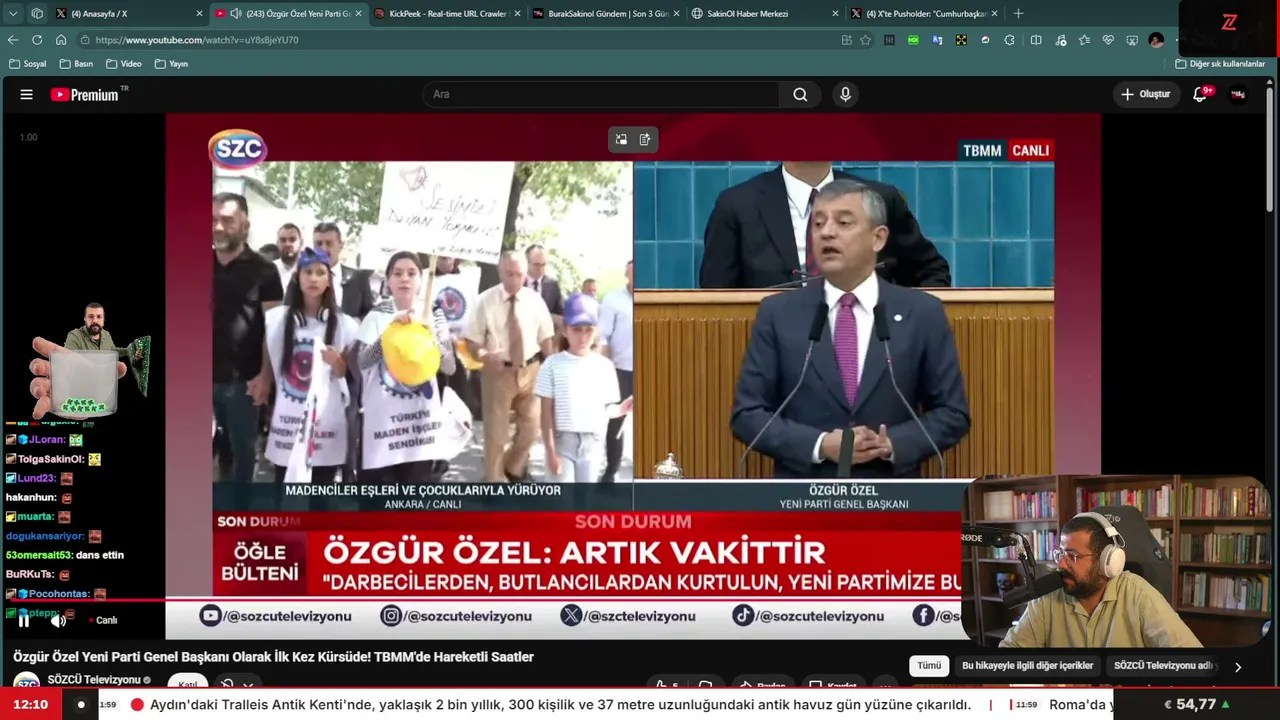Go back with the browser back arrow
Viewport: 1280px width, 720px height.
13,40
